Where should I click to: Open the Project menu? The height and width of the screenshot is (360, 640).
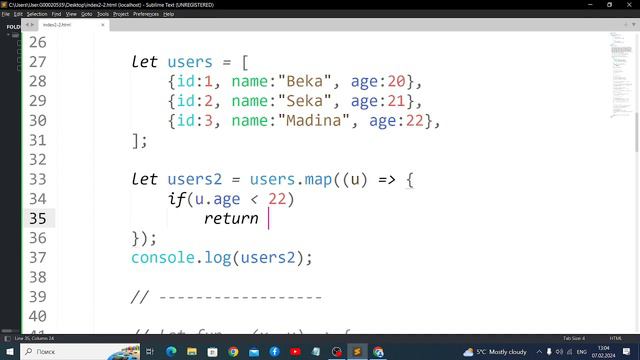121,14
